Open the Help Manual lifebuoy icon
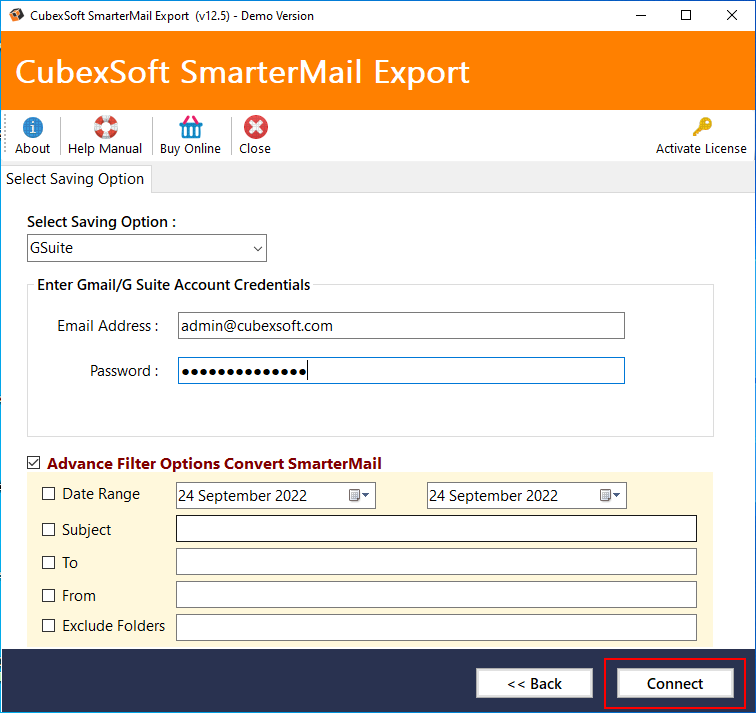The width and height of the screenshot is (756, 713). (x=105, y=128)
